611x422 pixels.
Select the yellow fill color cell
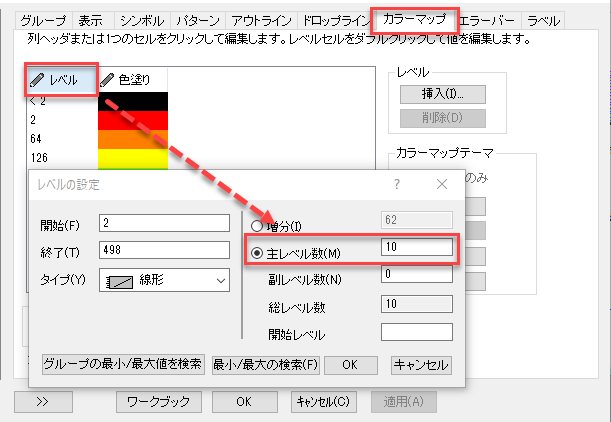(x=133, y=158)
